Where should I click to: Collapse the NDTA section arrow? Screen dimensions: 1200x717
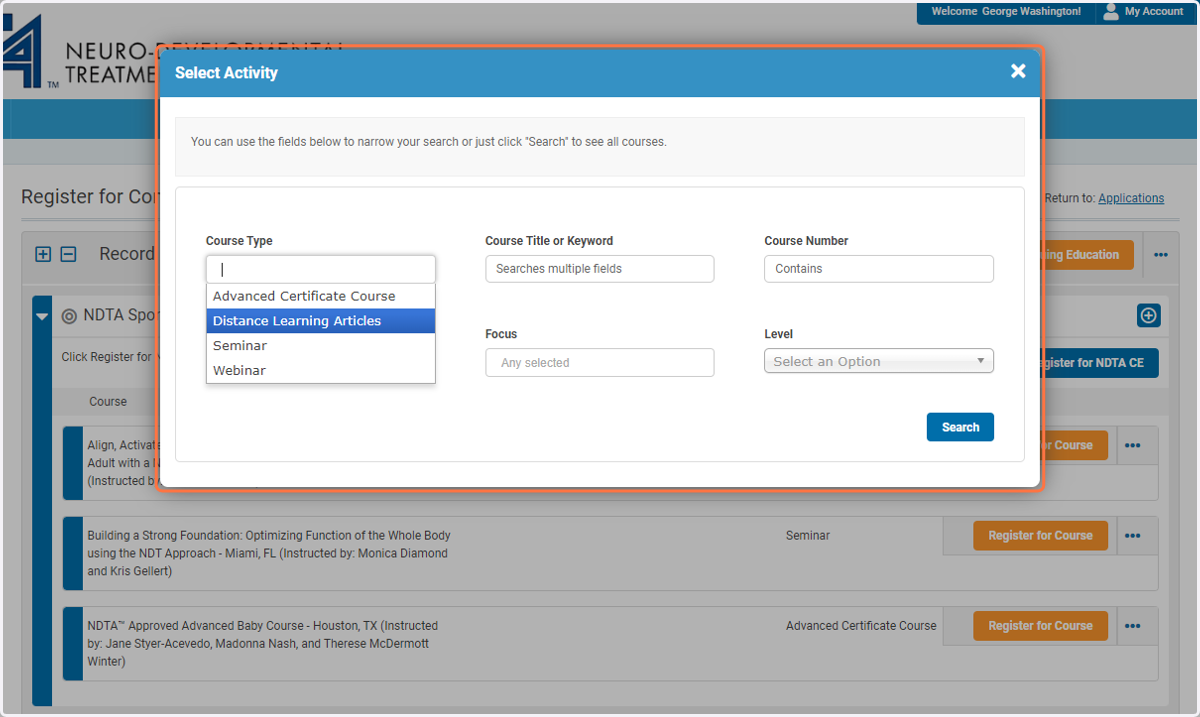click(42, 316)
